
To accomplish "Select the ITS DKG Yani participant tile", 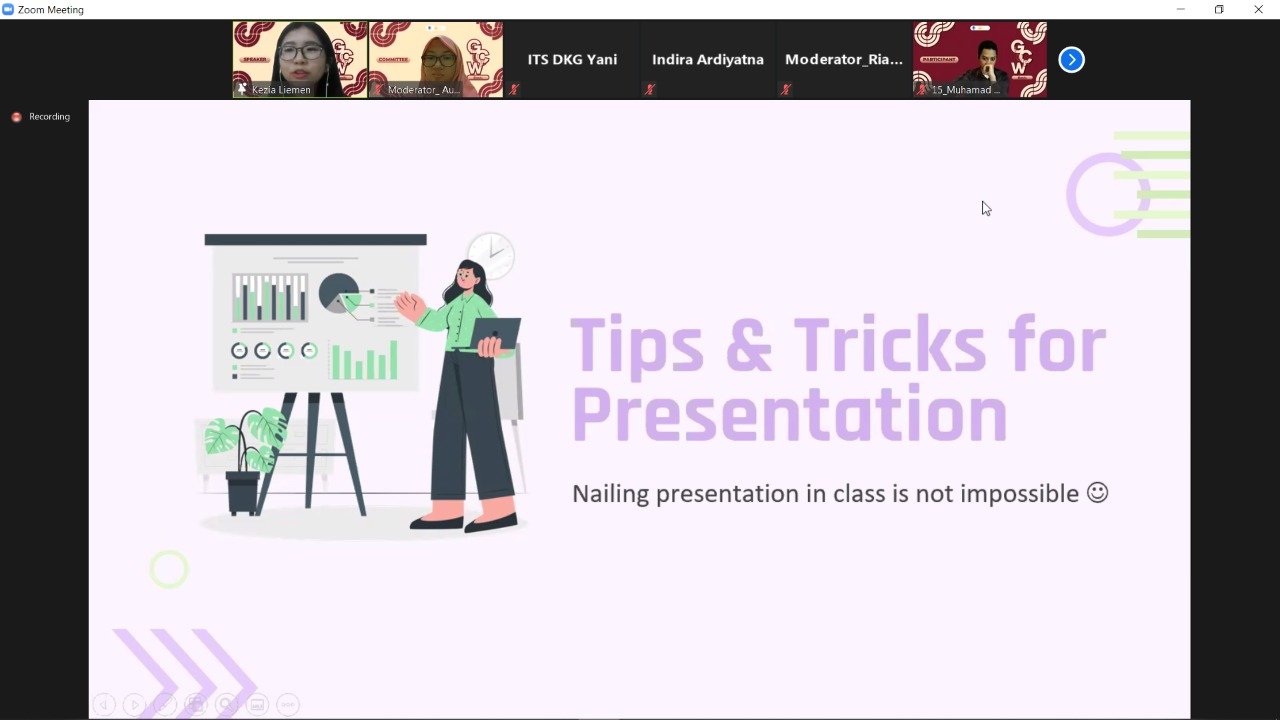I will (572, 60).
